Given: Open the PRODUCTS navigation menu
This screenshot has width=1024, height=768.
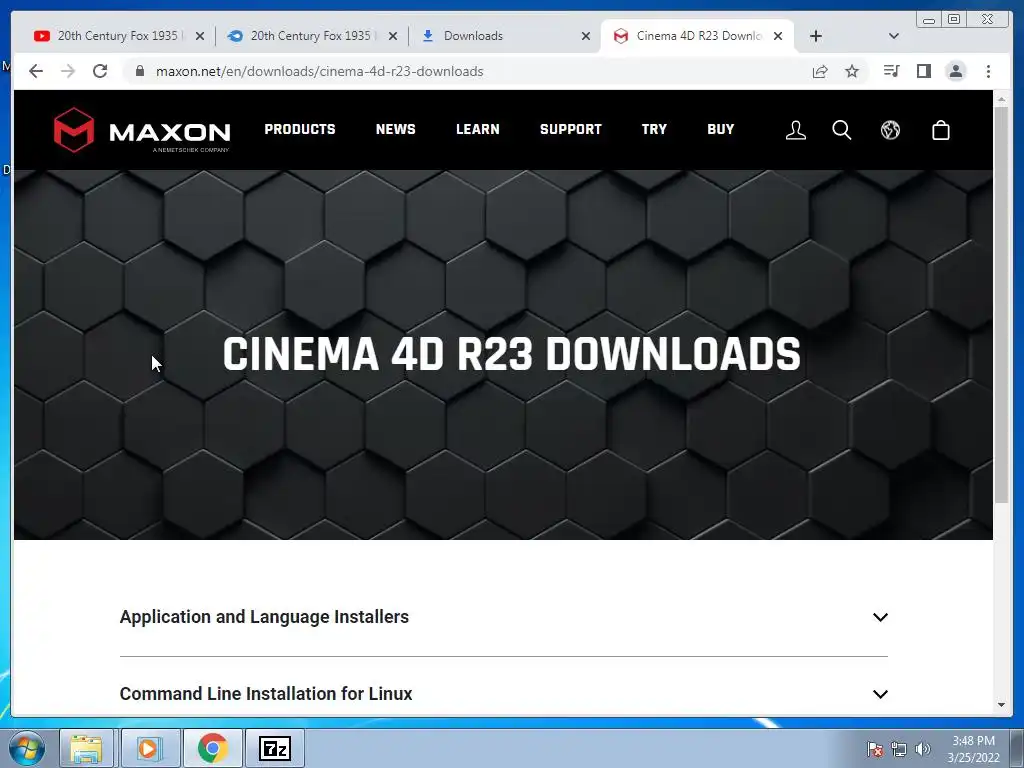Looking at the screenshot, I should point(300,129).
